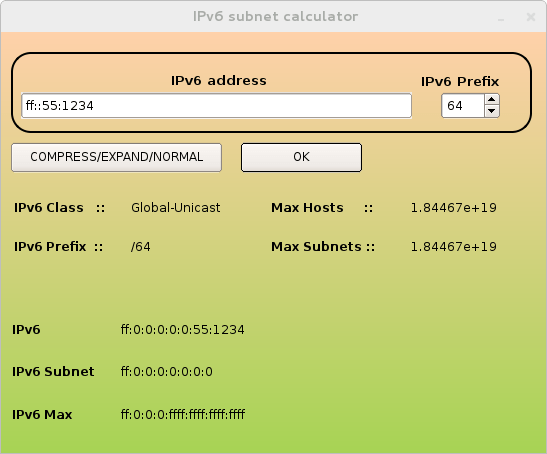
Task: Select the Global-Unicast class value
Action: (x=175, y=208)
